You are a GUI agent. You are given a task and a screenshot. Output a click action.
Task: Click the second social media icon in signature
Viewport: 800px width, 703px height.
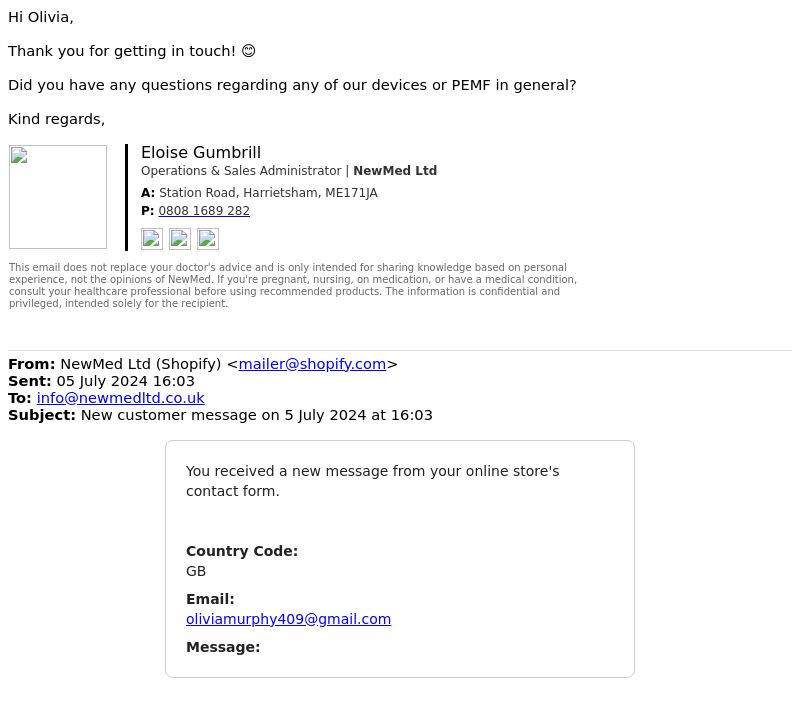tap(180, 239)
